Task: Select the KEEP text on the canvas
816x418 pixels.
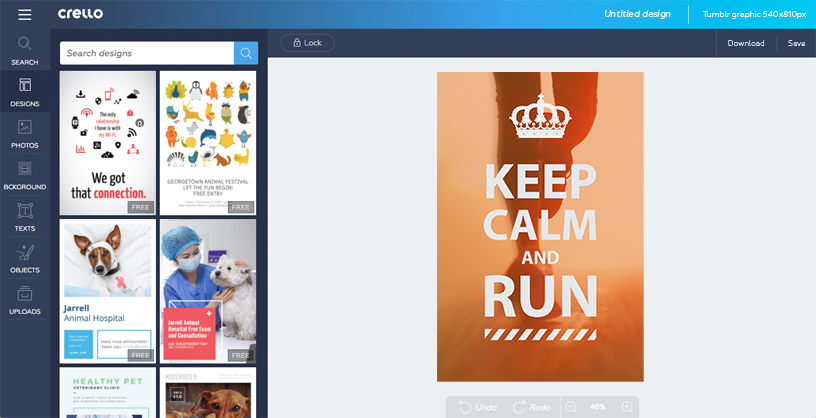Action: click(540, 182)
